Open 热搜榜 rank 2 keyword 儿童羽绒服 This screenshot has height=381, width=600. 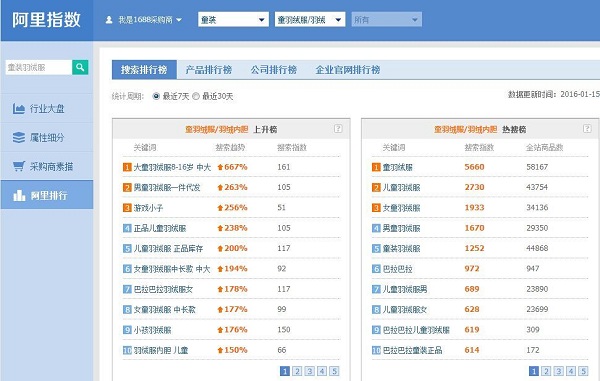pos(401,187)
